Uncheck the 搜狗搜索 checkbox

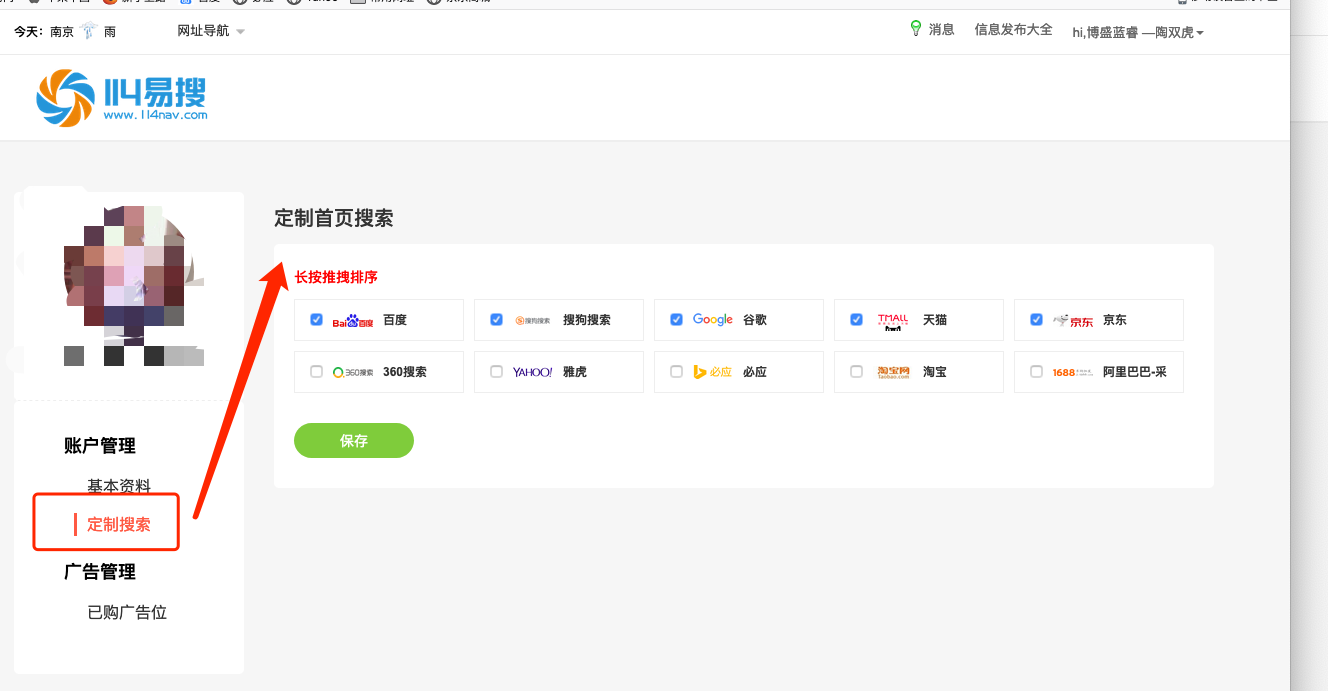[x=496, y=320]
